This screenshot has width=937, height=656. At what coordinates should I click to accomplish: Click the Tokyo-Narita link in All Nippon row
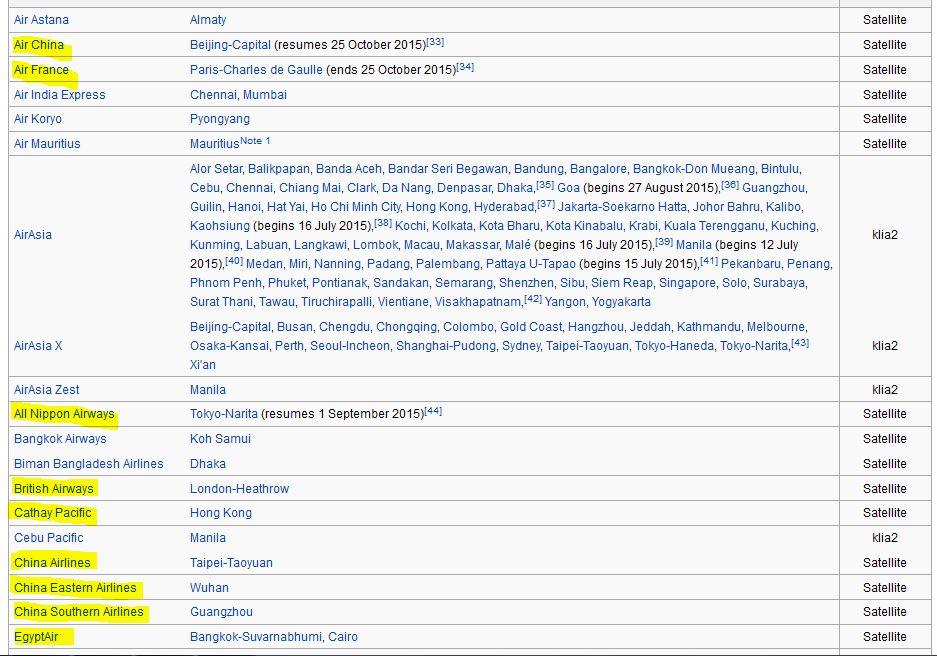coord(224,414)
